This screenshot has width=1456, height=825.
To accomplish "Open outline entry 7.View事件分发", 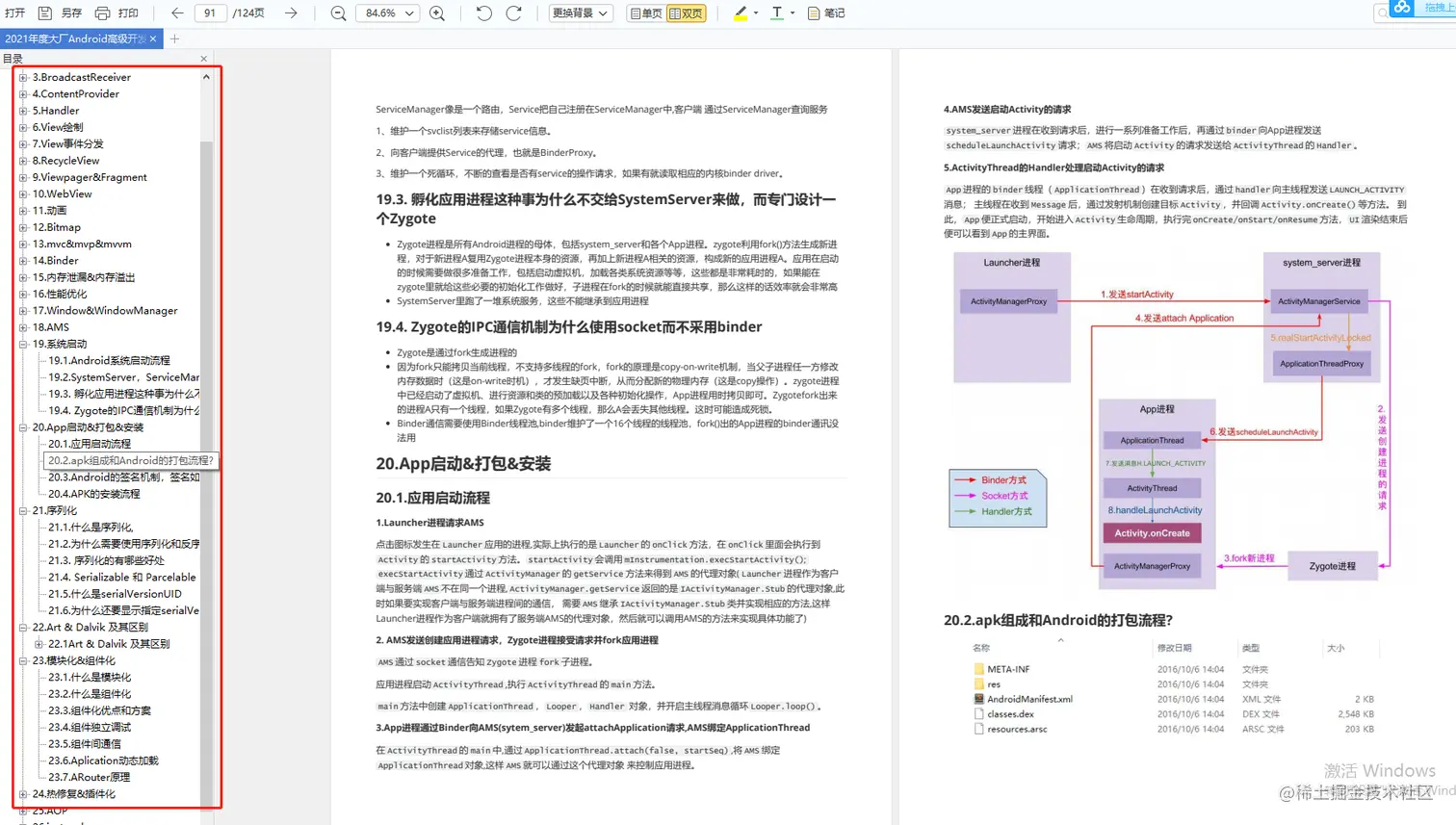I will tap(67, 144).
